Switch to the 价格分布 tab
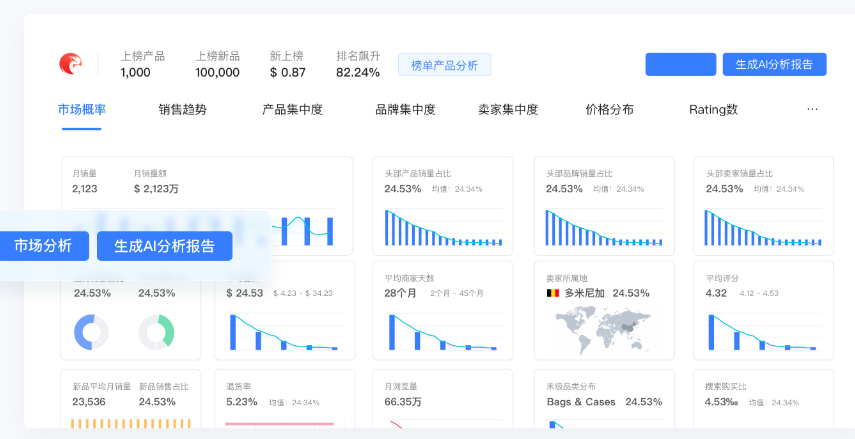This screenshot has height=439, width=855. coord(610,110)
